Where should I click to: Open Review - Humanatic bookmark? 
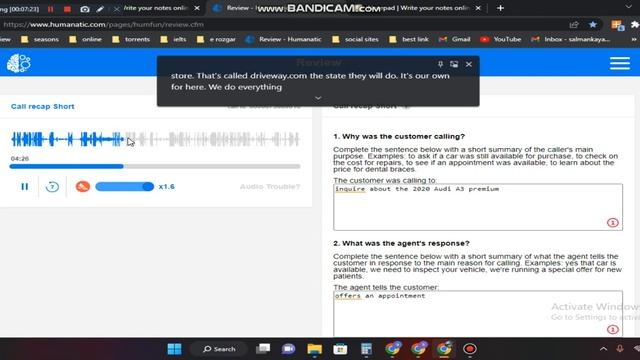tap(284, 39)
